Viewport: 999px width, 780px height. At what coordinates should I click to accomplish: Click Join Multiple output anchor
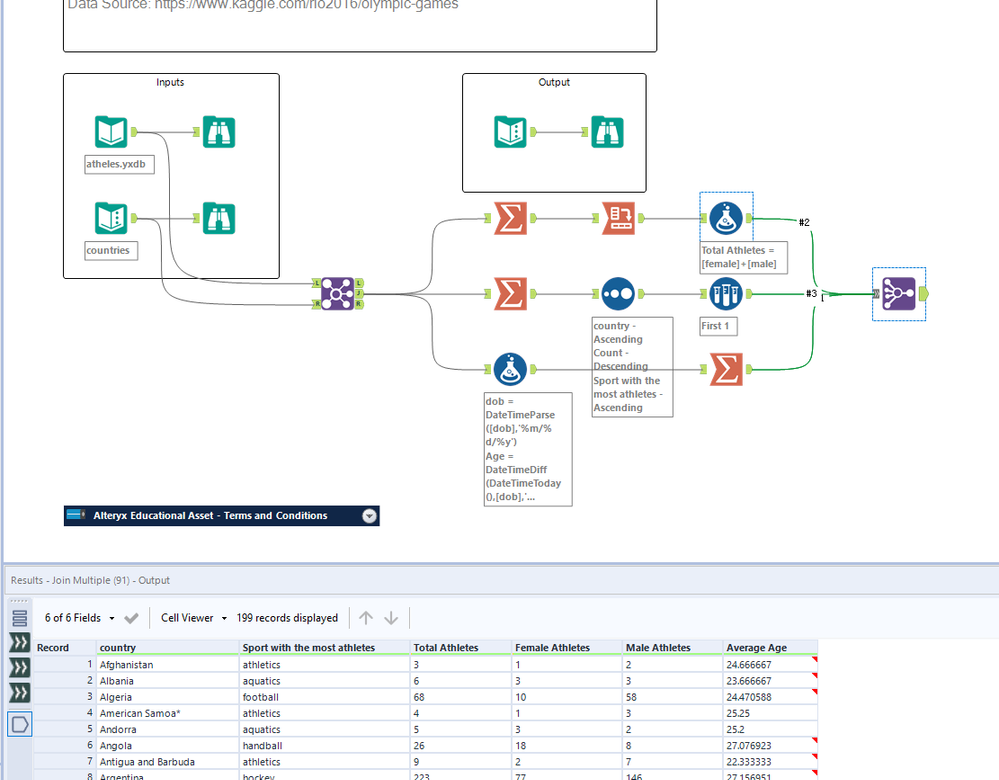tap(924, 294)
